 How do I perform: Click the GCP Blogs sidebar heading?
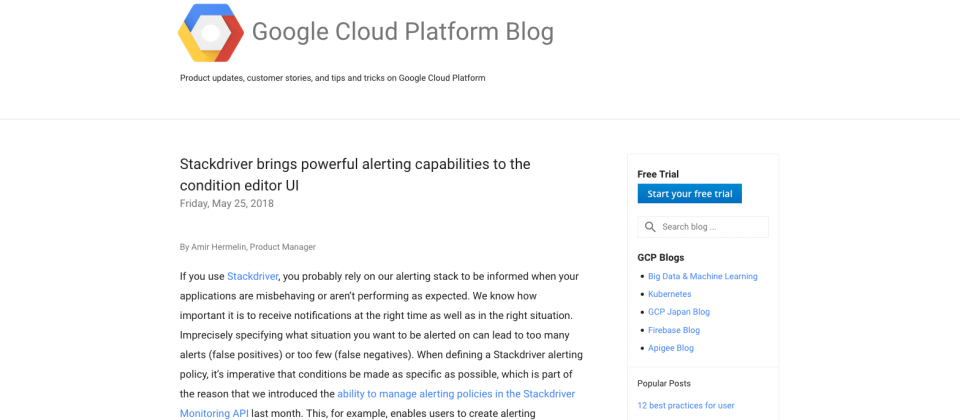660,258
